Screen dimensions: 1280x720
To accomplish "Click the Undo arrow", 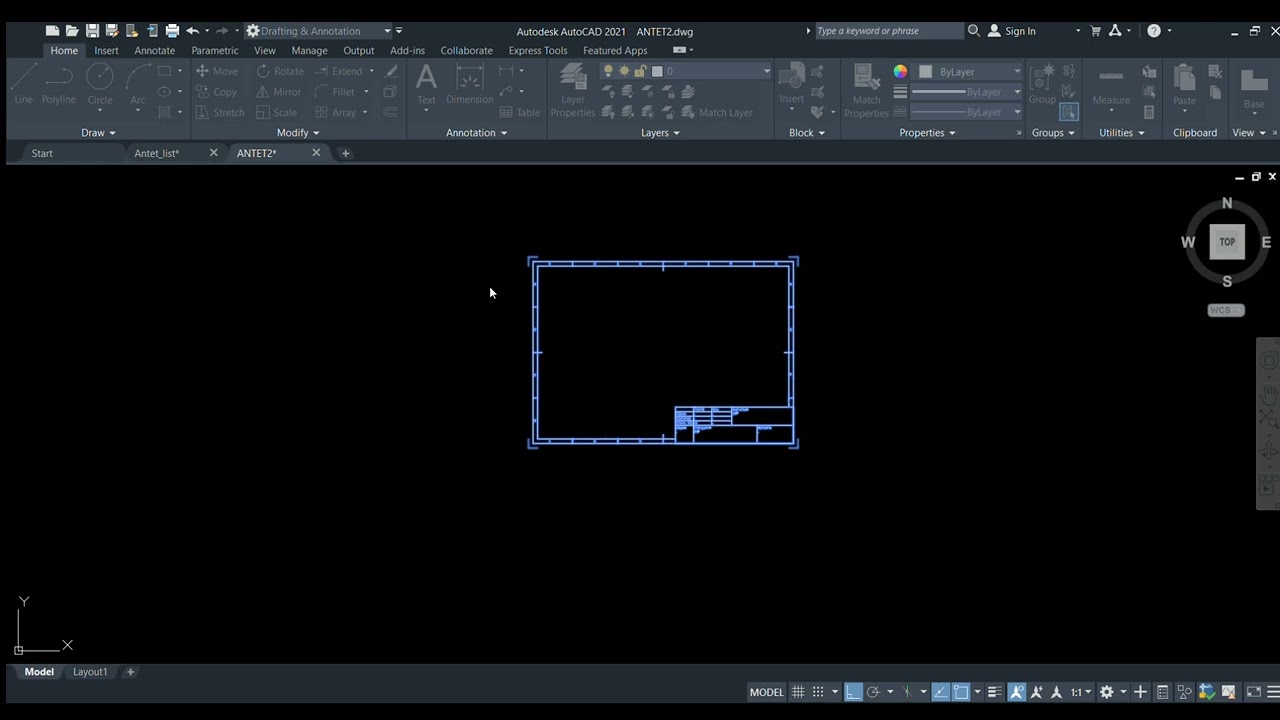I will tap(192, 31).
